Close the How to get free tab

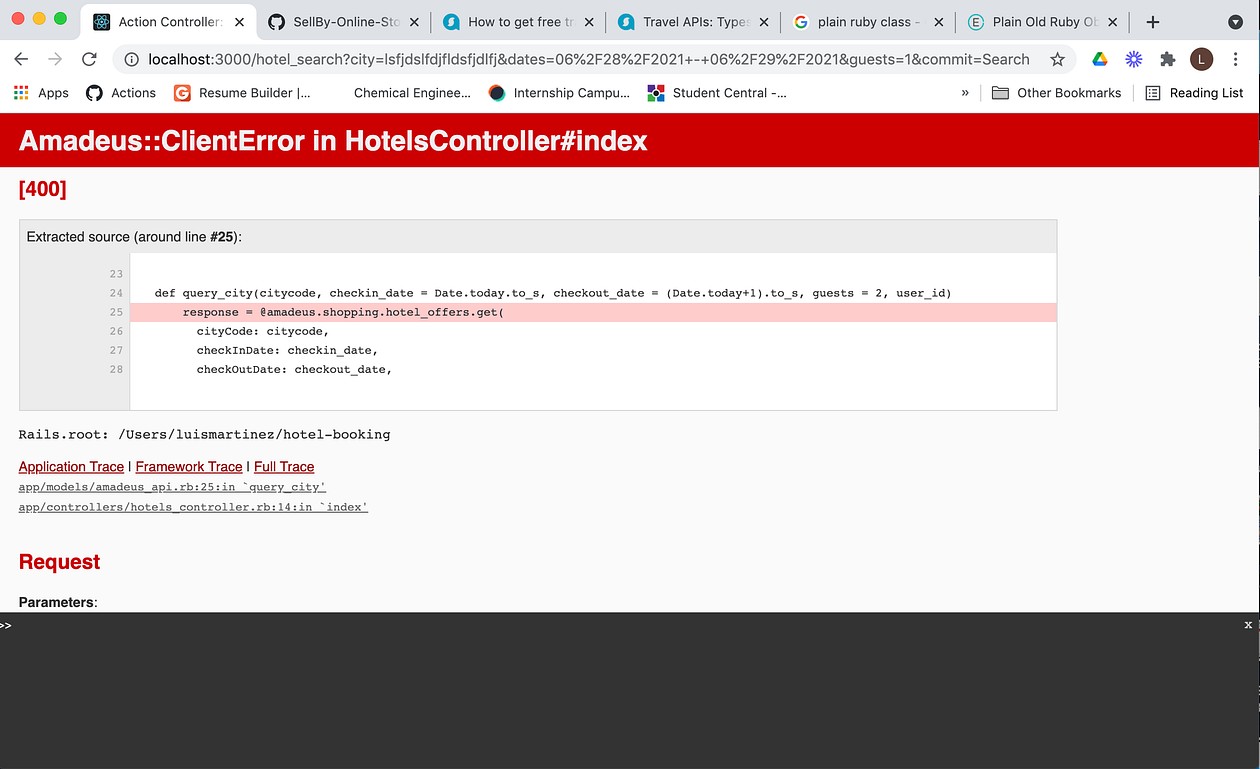tap(589, 21)
